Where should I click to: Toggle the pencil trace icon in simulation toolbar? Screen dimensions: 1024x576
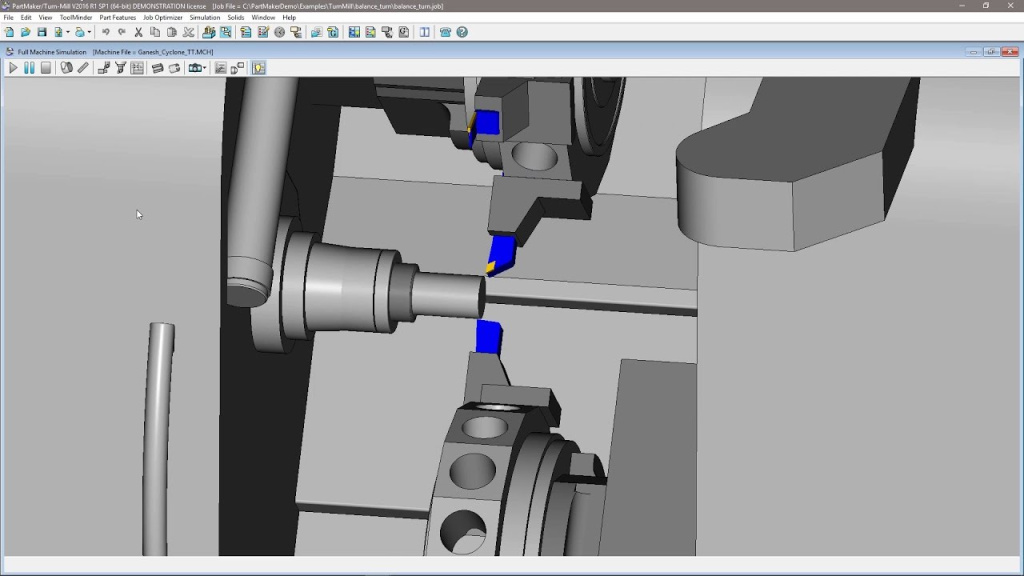tap(83, 67)
